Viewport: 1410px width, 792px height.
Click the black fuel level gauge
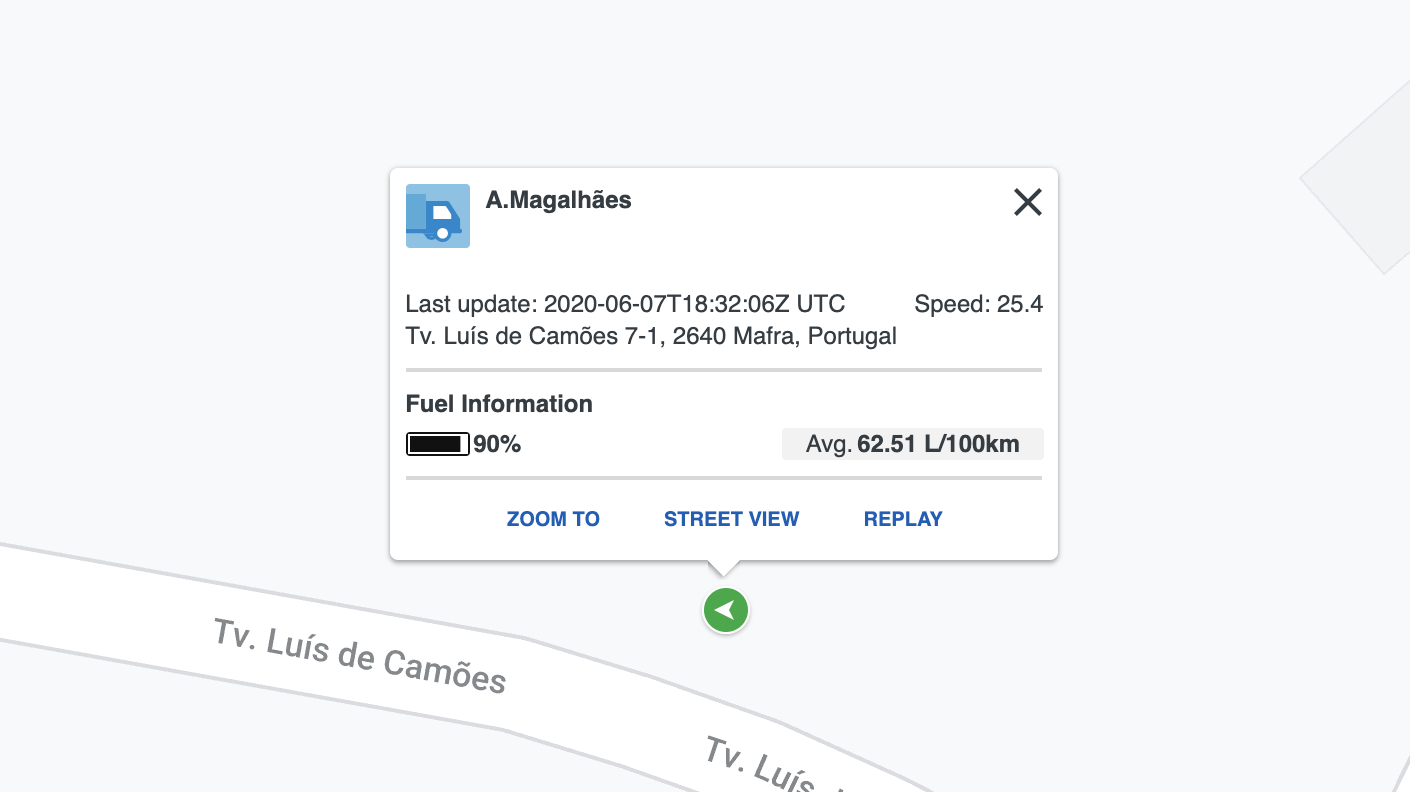click(x=438, y=444)
